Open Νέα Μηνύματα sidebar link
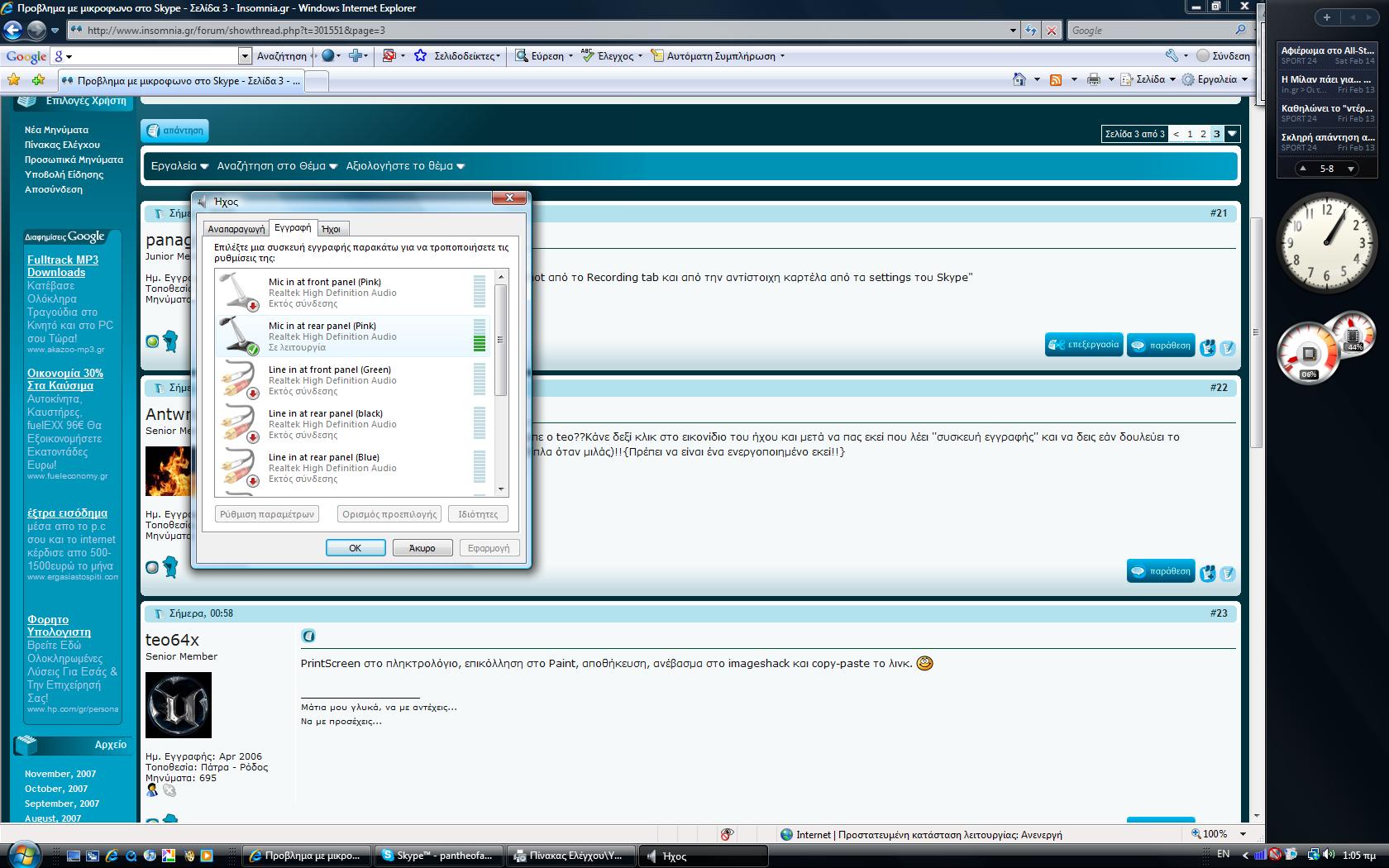 (56, 130)
